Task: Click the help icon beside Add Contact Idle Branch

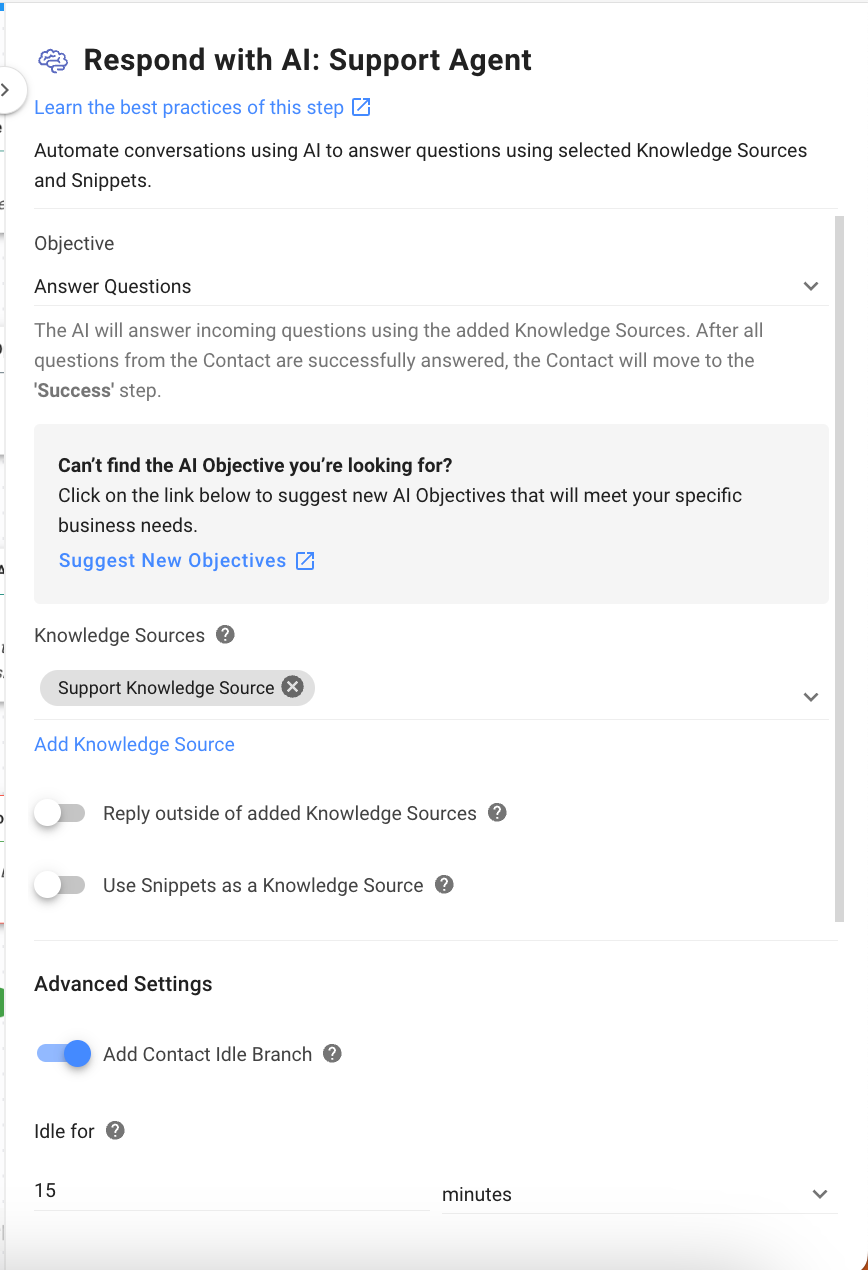Action: (x=331, y=1053)
